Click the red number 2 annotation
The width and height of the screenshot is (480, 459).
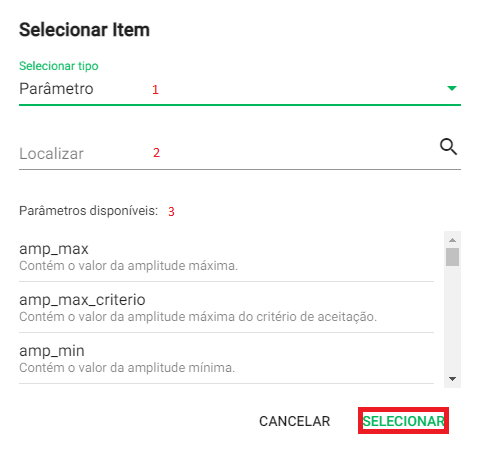click(156, 153)
